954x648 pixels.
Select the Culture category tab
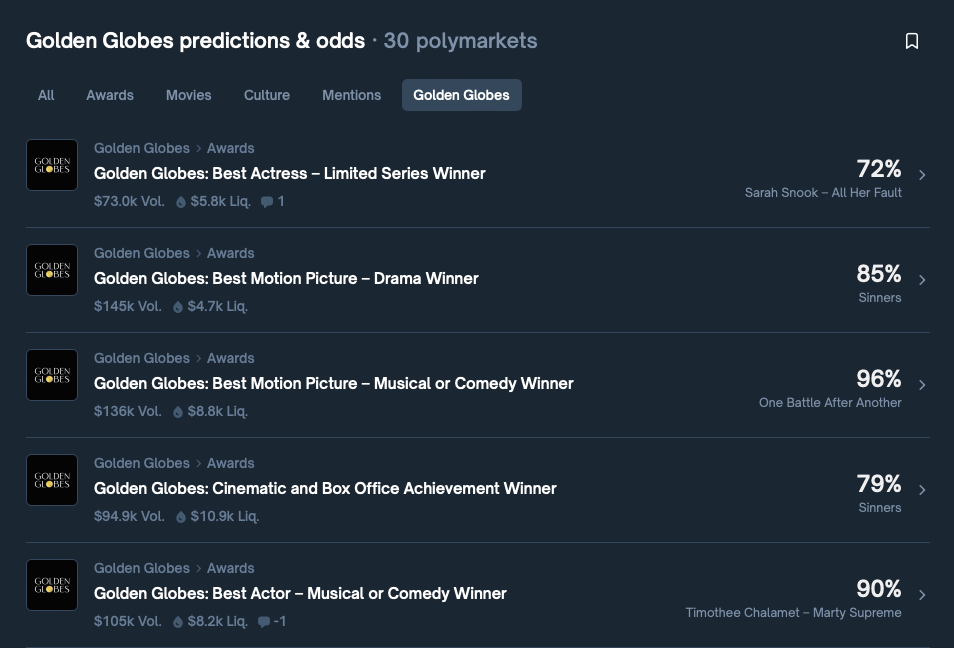[267, 95]
